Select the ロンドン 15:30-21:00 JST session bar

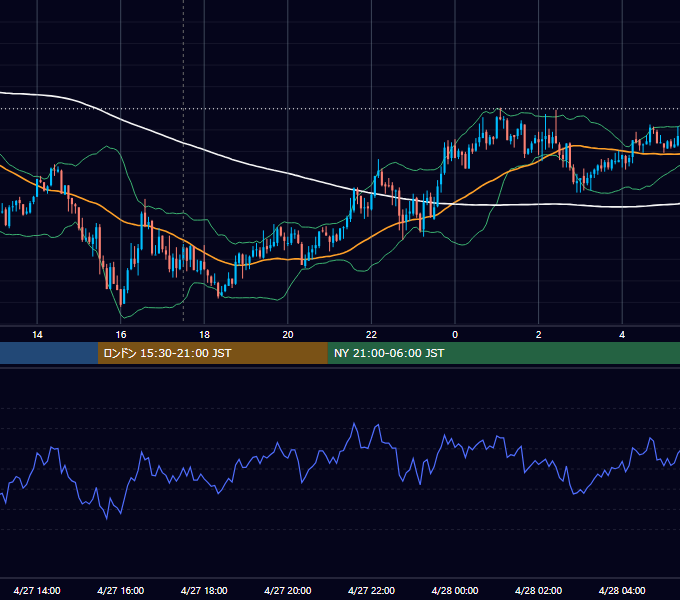212,353
